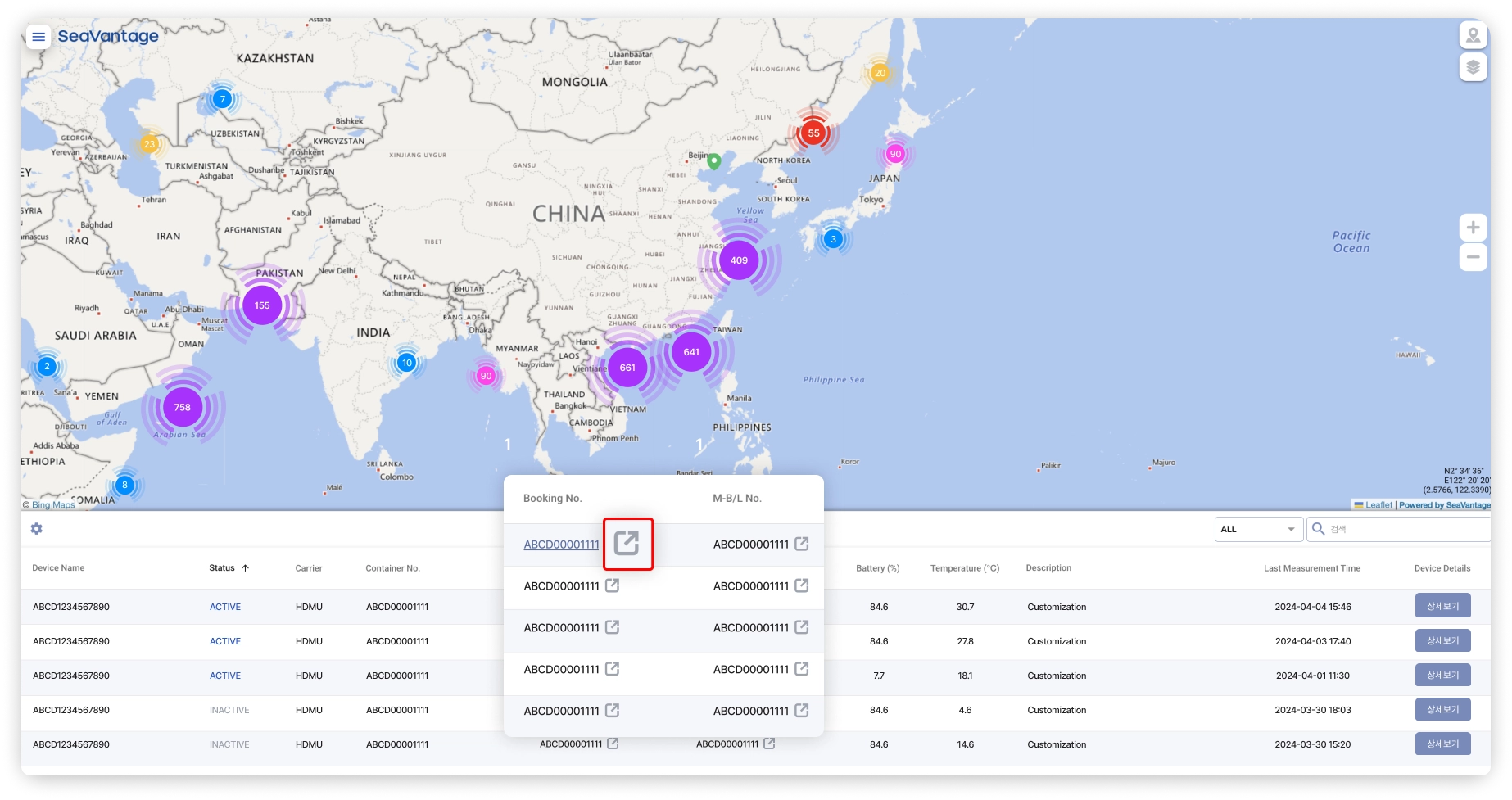Select the temperature value 30.7
Image resolution: width=1512 pixels, height=800 pixels.
click(965, 607)
